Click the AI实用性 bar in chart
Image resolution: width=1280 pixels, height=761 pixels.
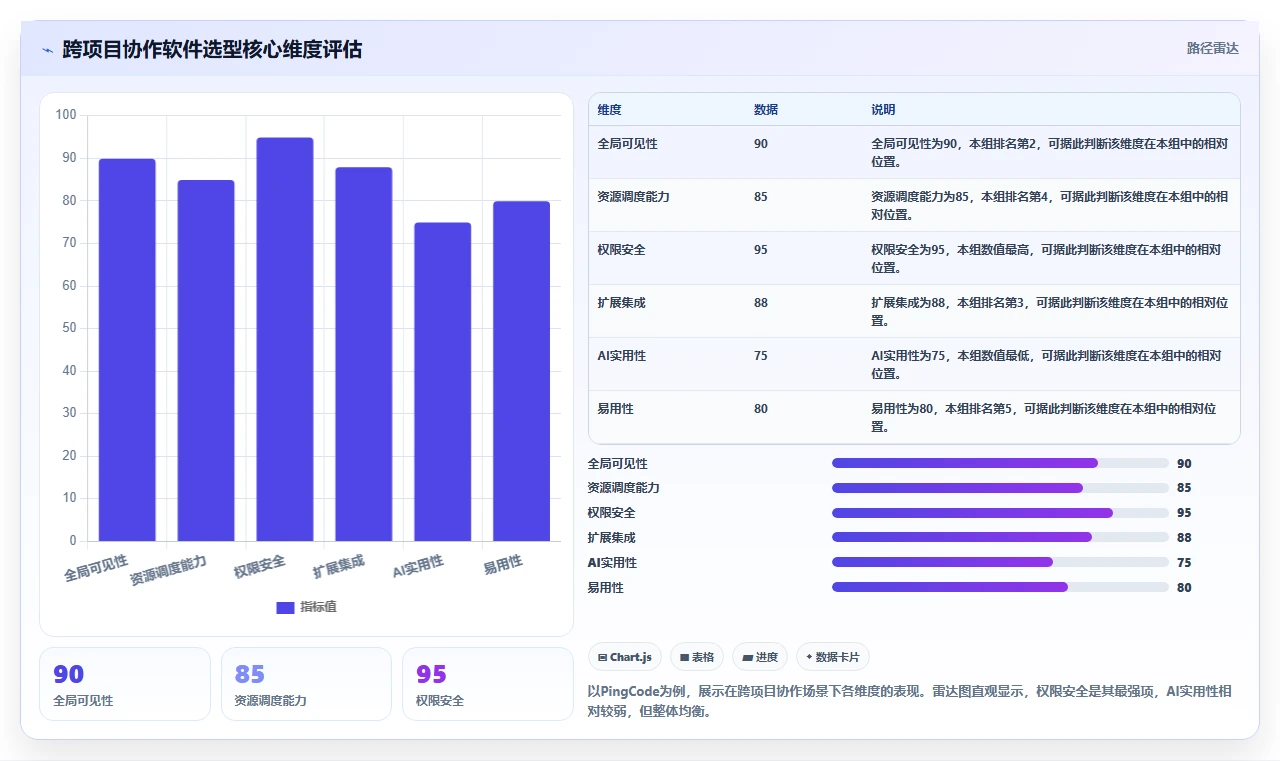click(x=443, y=382)
